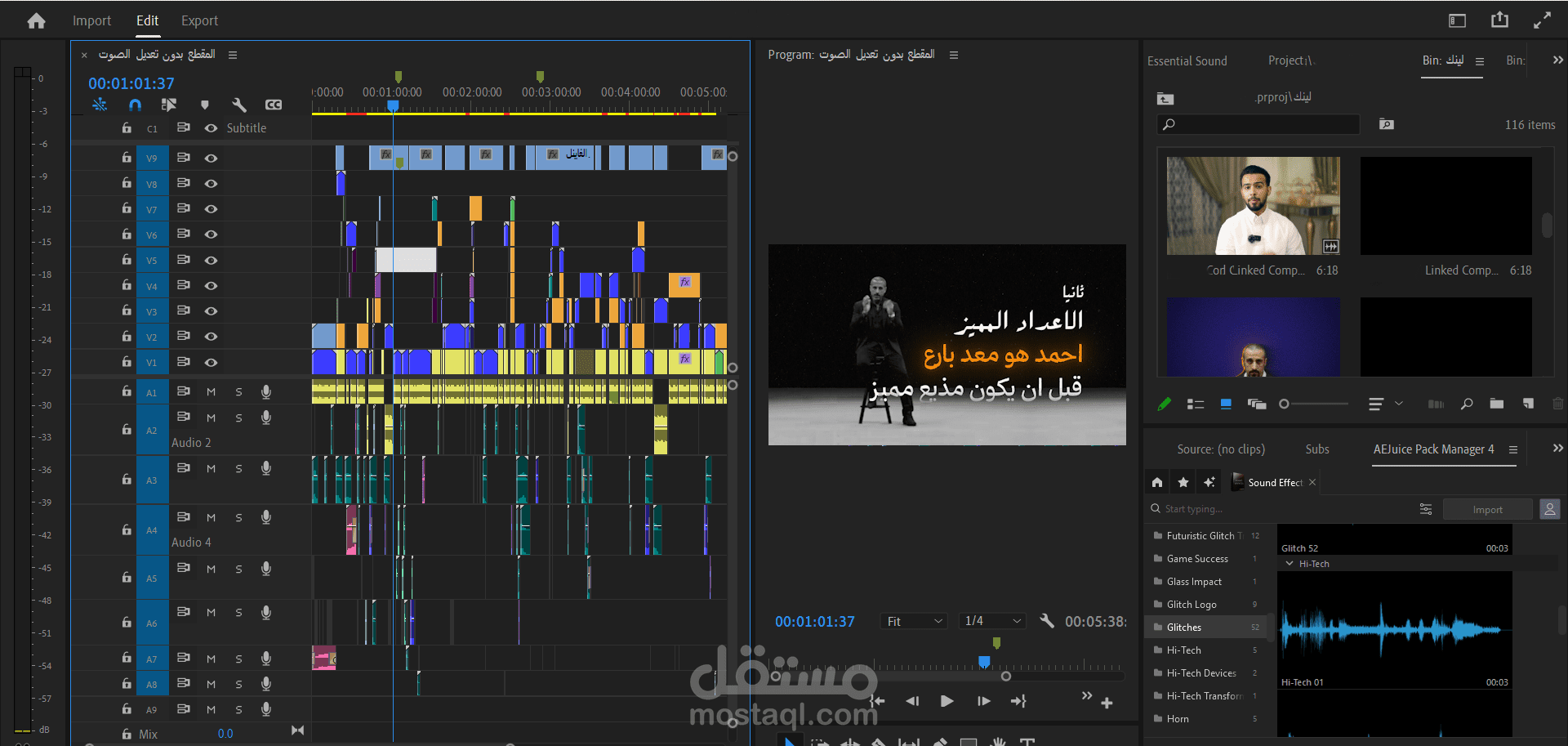The image size is (1568, 746).
Task: Open the timeline sequence panel menu
Action: 233,55
